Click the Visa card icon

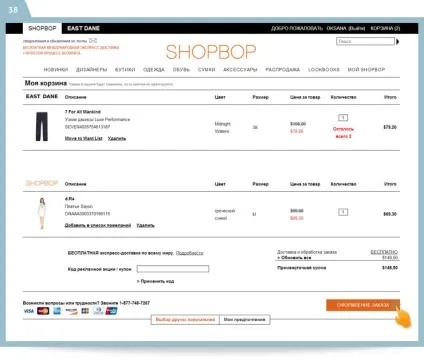click(29, 311)
